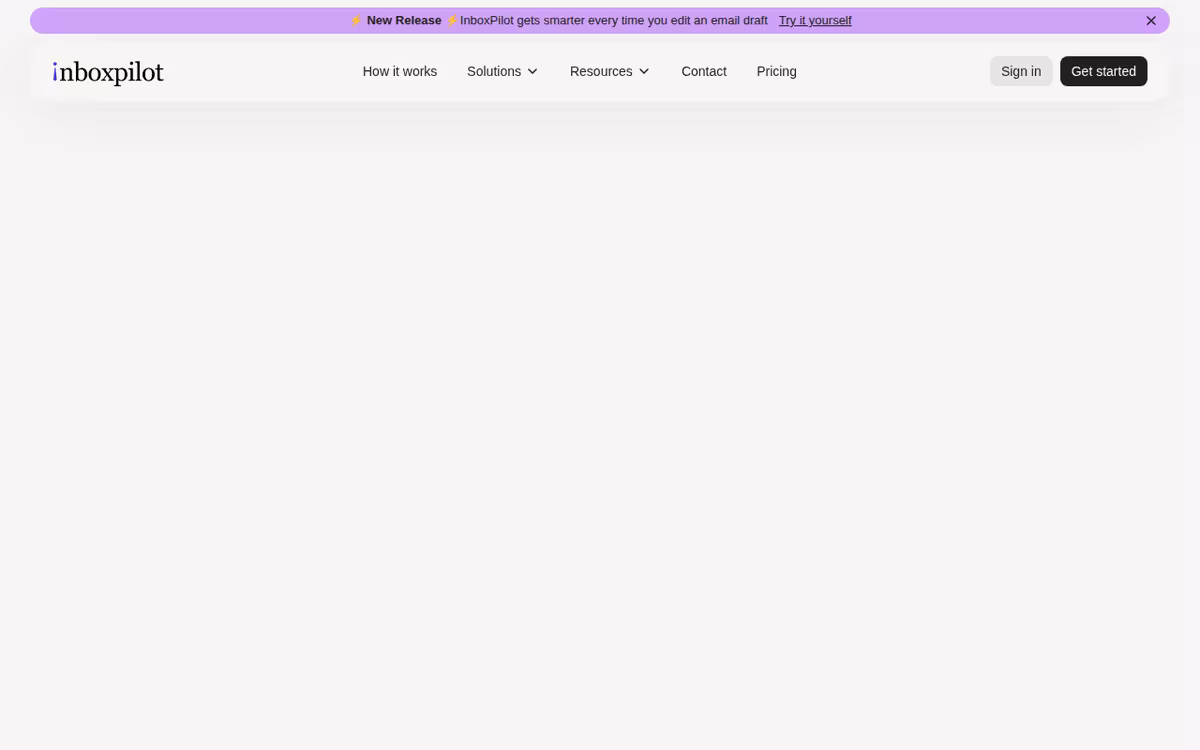The height and width of the screenshot is (750, 1200).
Task: Expand the Solutions dropdown menu
Action: (502, 71)
